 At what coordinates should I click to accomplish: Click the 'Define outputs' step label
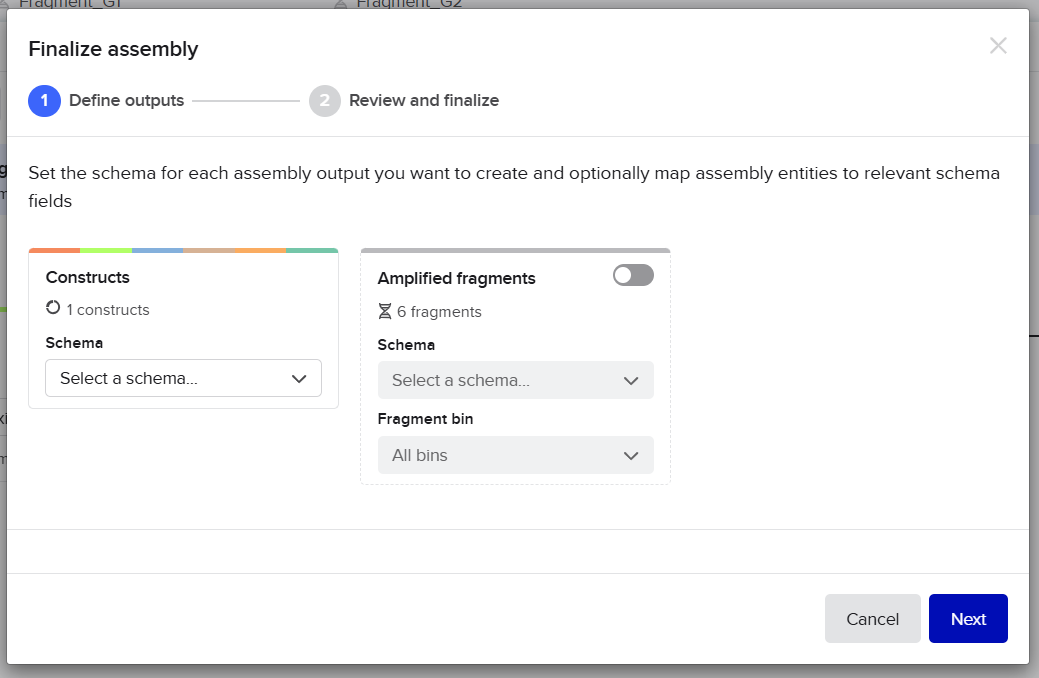[x=127, y=101]
